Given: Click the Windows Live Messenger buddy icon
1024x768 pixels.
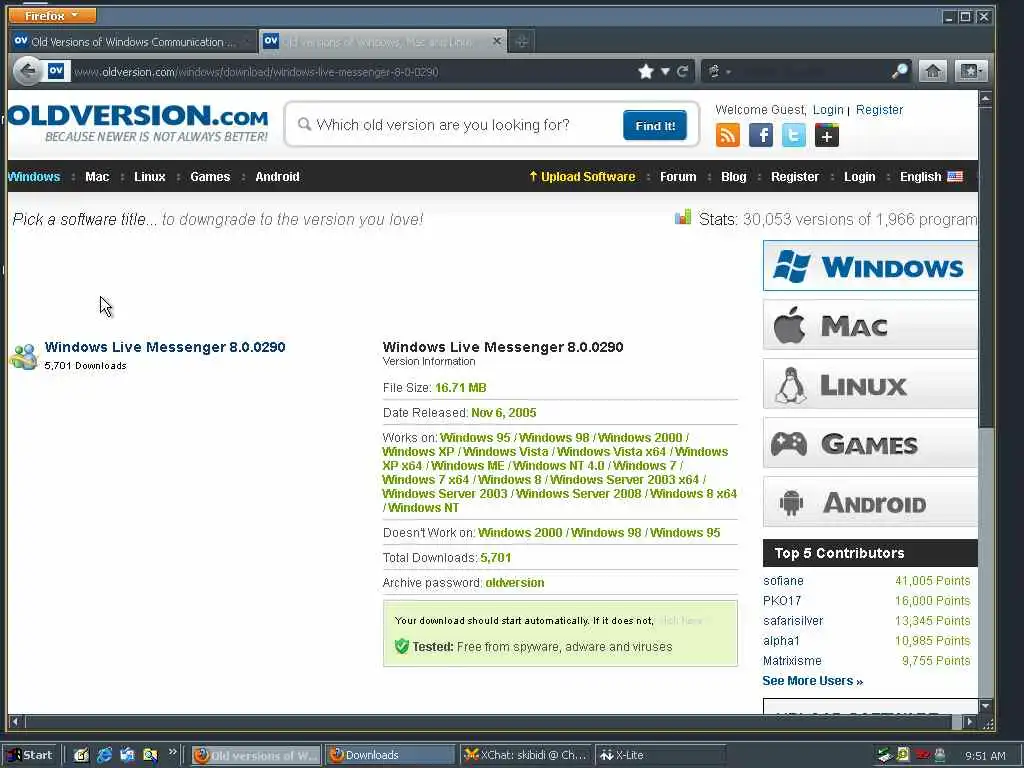Looking at the screenshot, I should tap(24, 357).
